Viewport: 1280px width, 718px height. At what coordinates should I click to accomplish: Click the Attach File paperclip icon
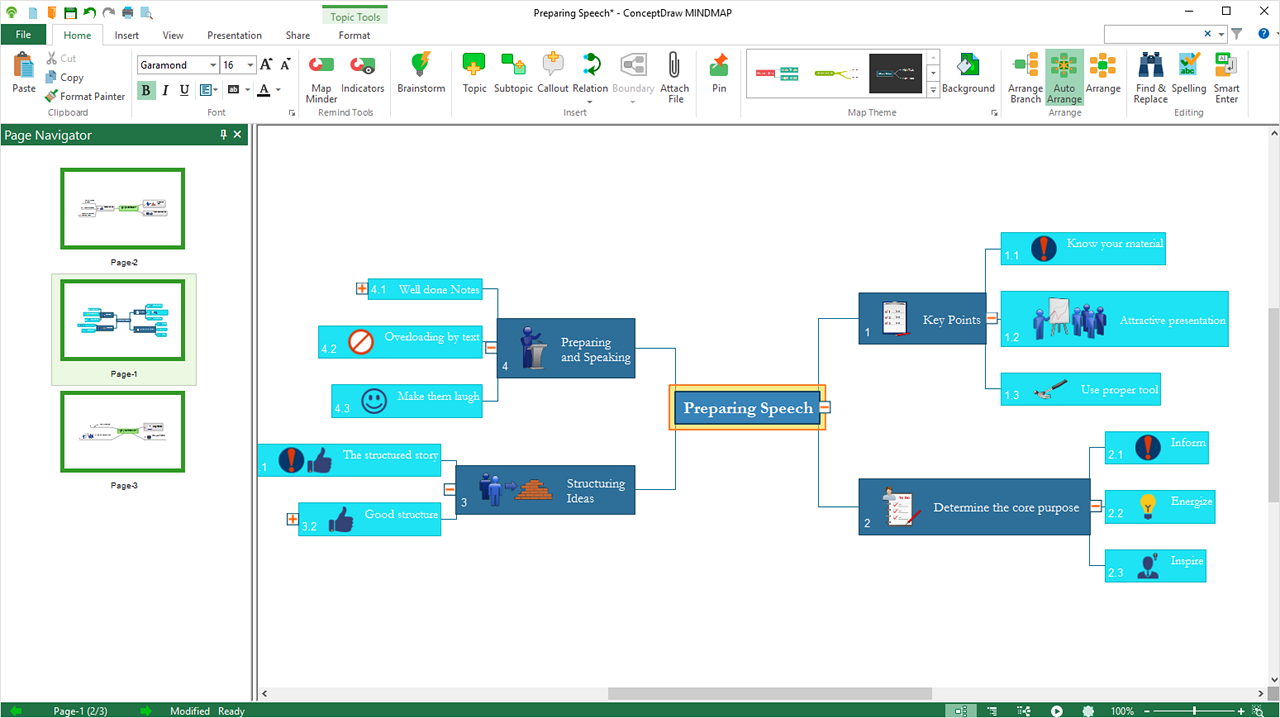tap(675, 74)
